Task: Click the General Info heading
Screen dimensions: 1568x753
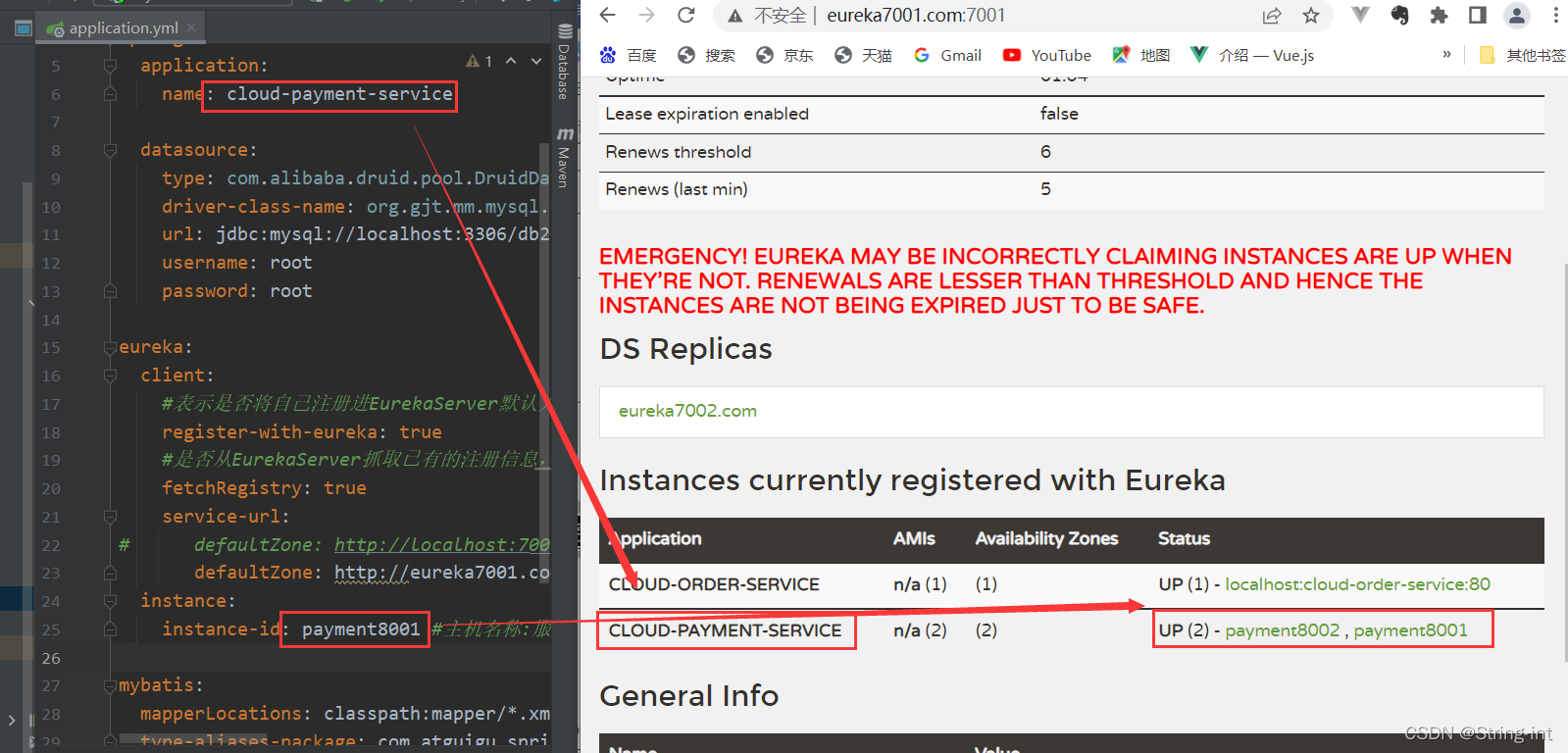Action: pyautogui.click(x=689, y=696)
